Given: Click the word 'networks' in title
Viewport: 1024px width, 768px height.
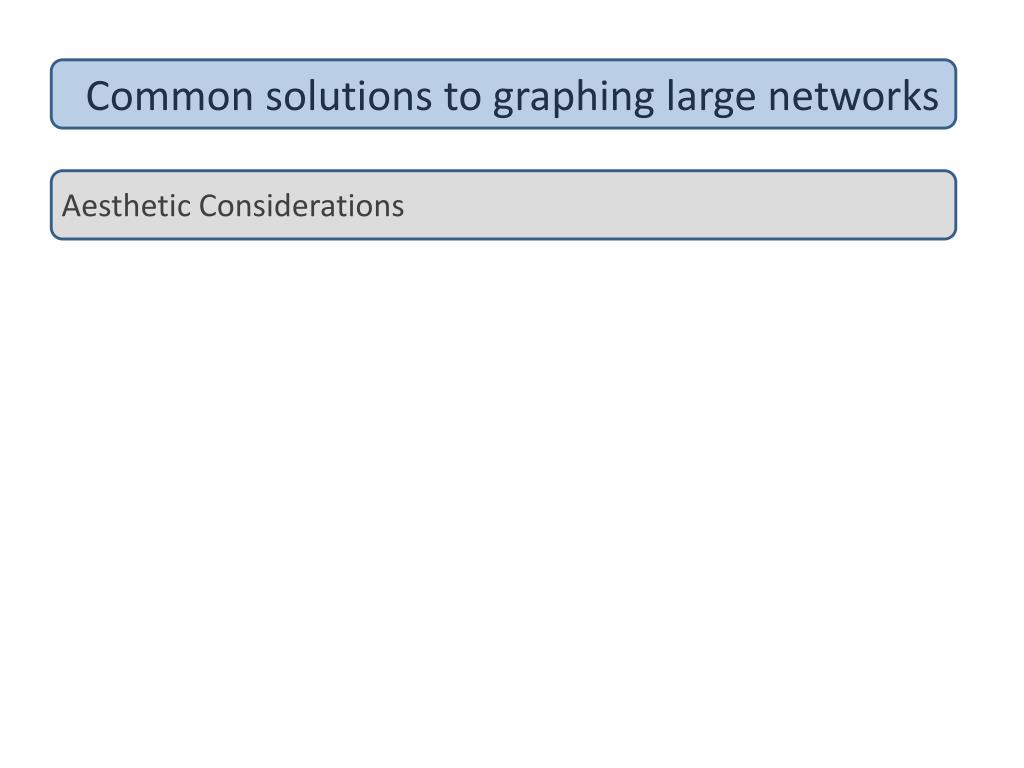Looking at the screenshot, I should (x=853, y=96).
